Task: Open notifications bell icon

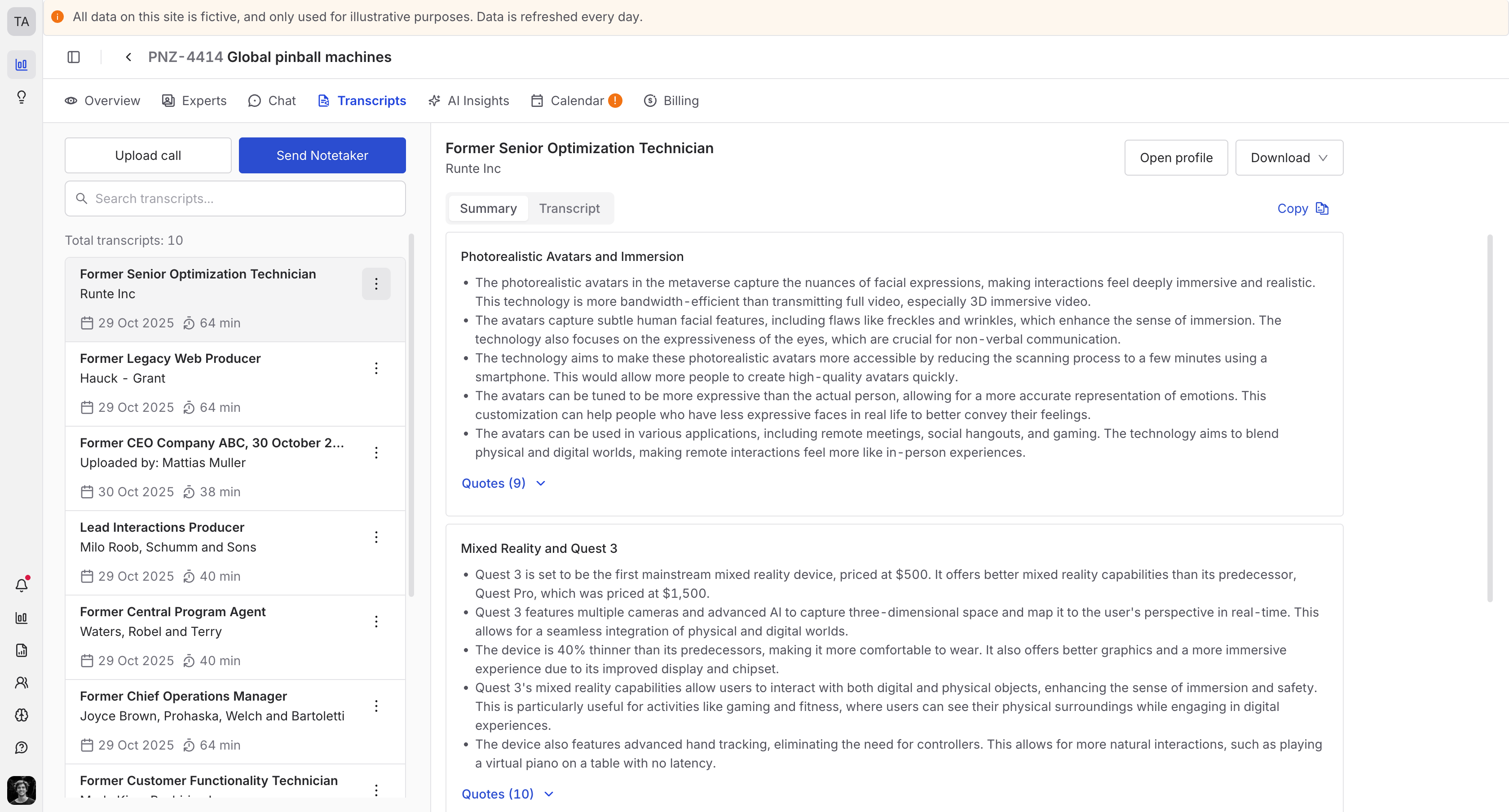Action: pyautogui.click(x=22, y=585)
